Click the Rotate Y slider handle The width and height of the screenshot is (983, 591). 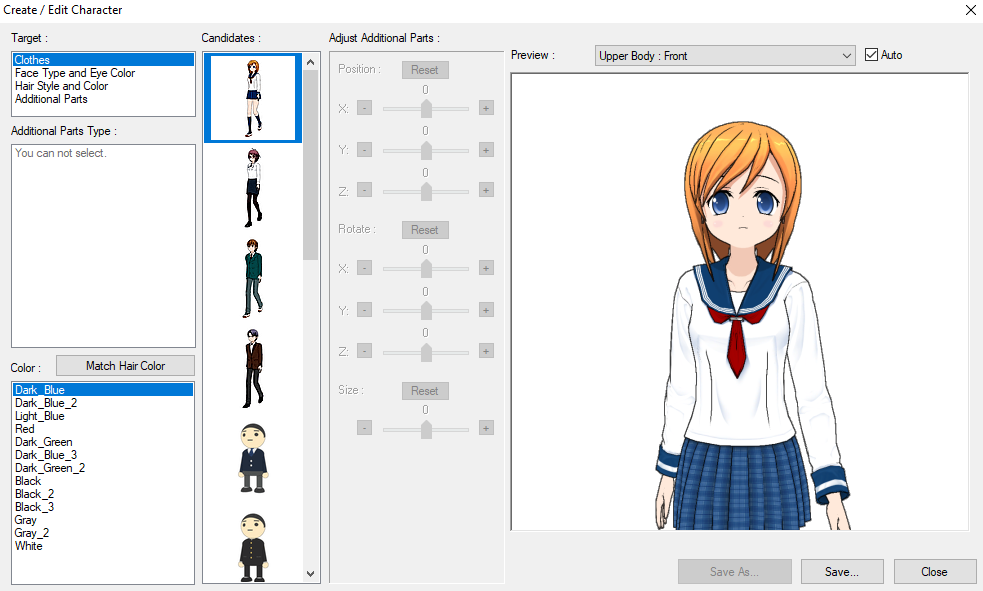(426, 310)
